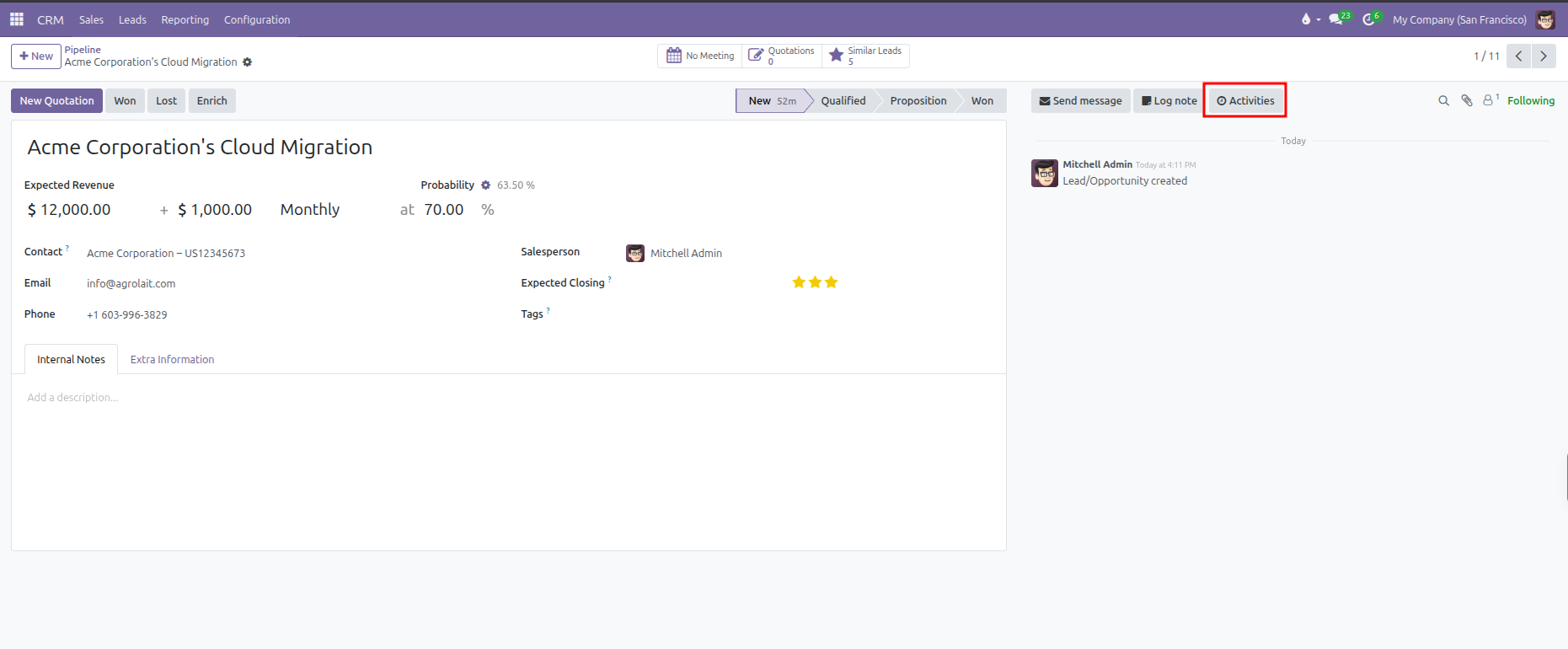Click the gear icon next to Probability
This screenshot has height=649, width=1568.
485,185
